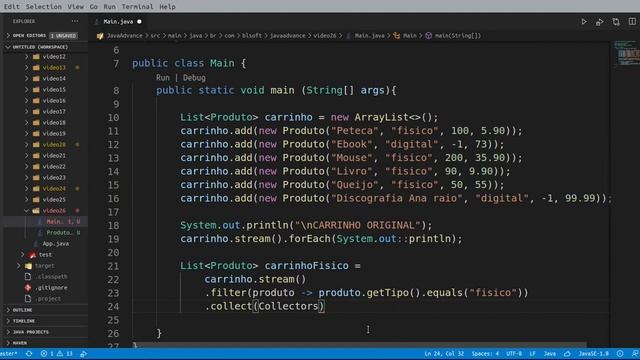This screenshot has width=640, height=360.
Task: Change line ending via LF indicator
Action: tap(533, 354)
